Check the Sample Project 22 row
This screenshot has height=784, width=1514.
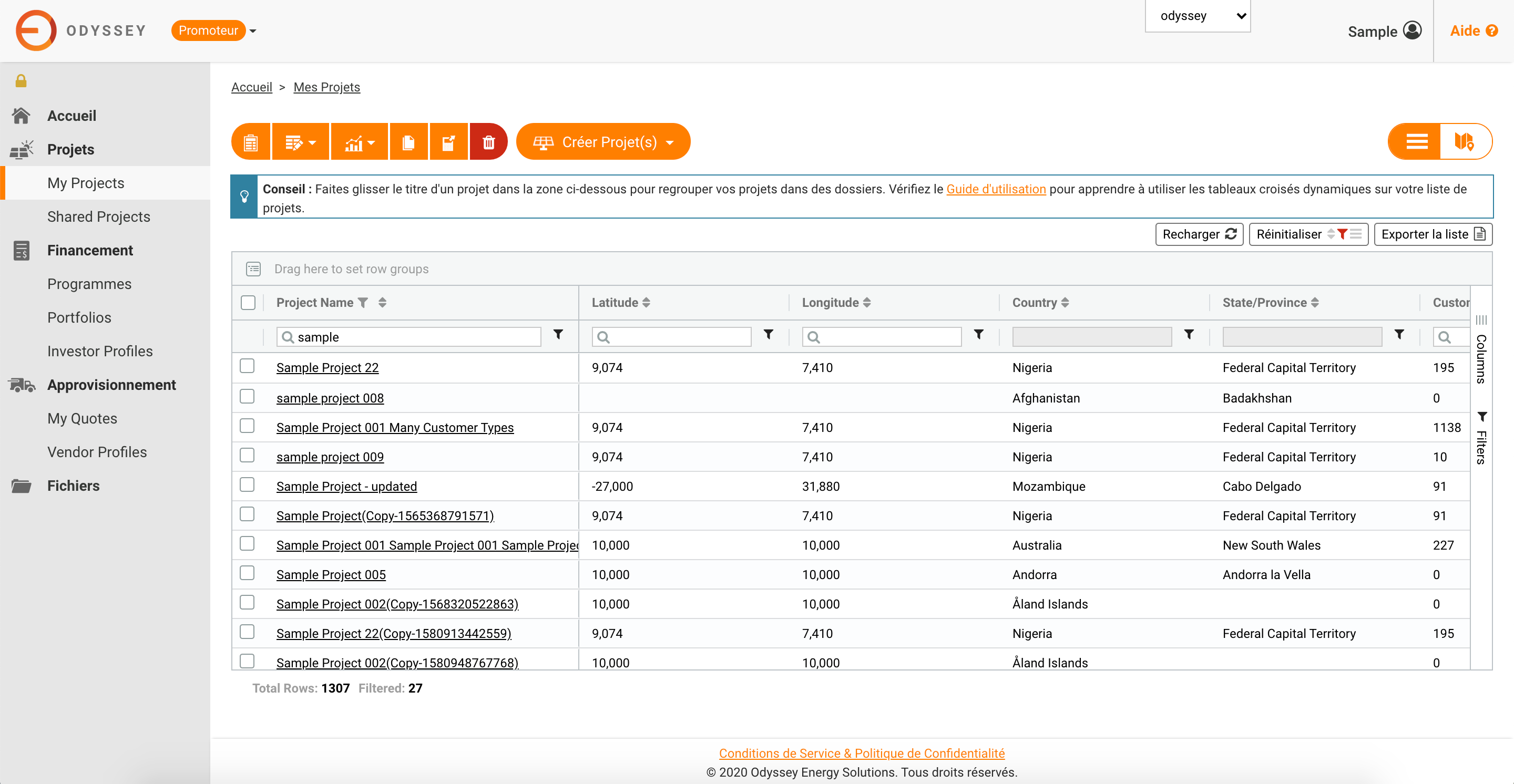(248, 366)
